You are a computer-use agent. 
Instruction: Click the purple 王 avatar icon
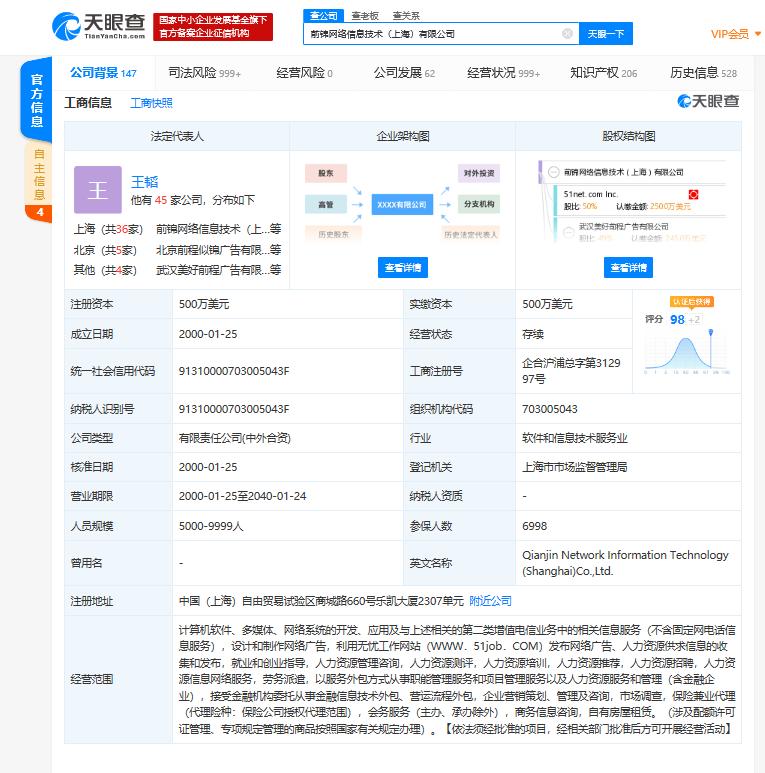98,190
